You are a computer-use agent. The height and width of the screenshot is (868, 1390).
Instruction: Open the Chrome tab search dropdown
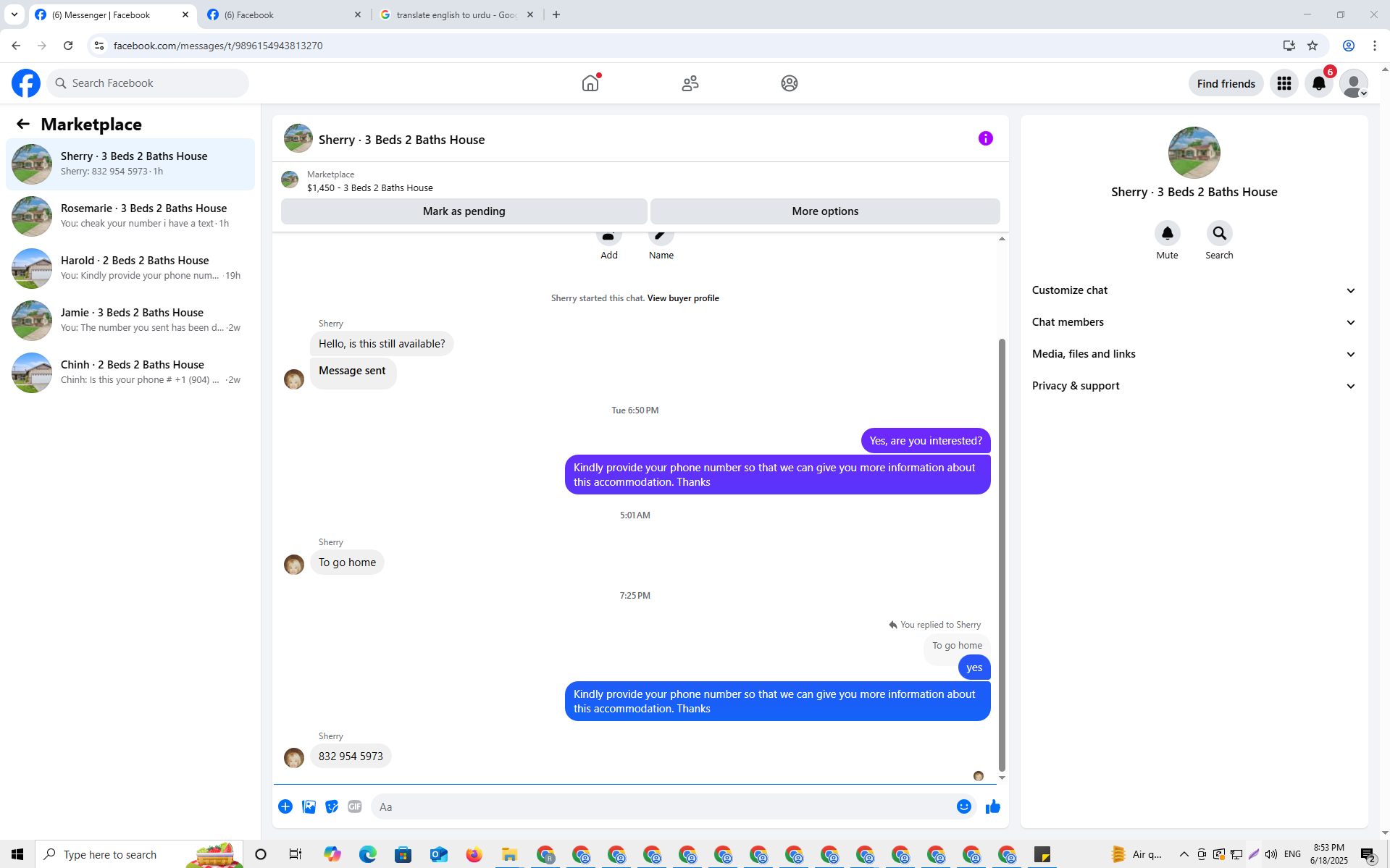(14, 14)
